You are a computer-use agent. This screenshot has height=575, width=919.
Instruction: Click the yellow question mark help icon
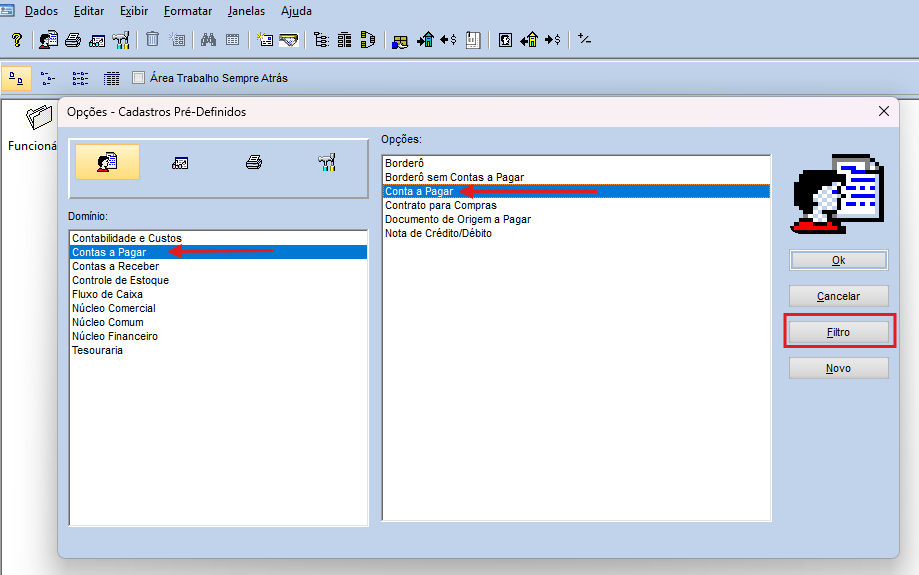17,40
